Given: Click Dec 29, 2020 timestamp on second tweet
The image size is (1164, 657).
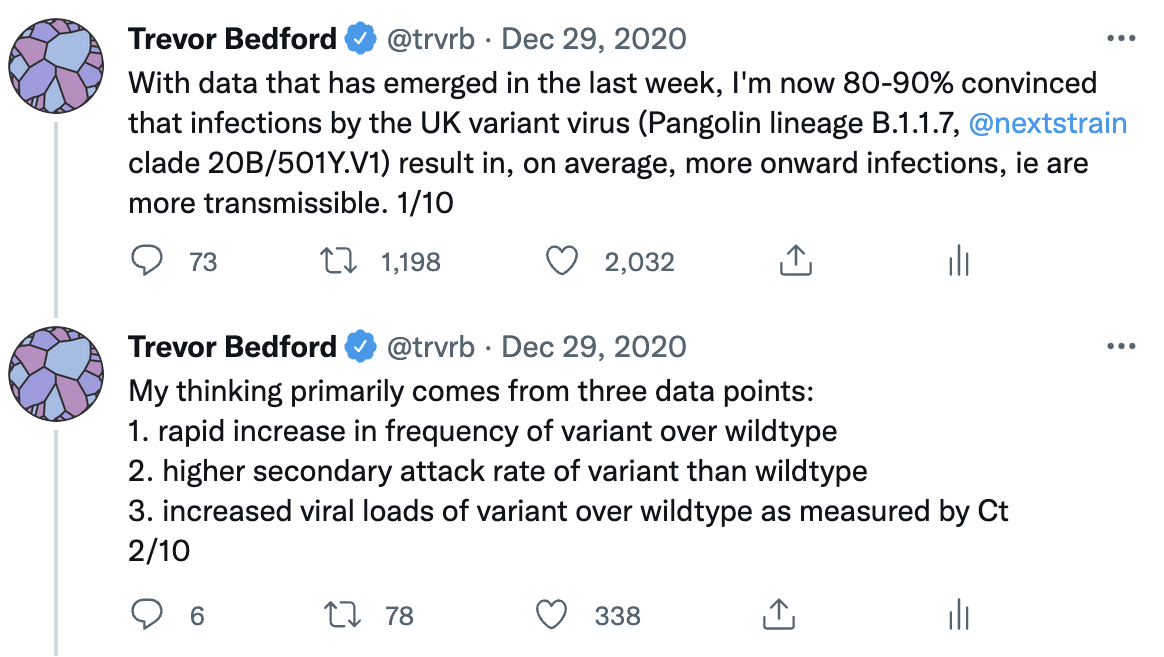Looking at the screenshot, I should (594, 347).
